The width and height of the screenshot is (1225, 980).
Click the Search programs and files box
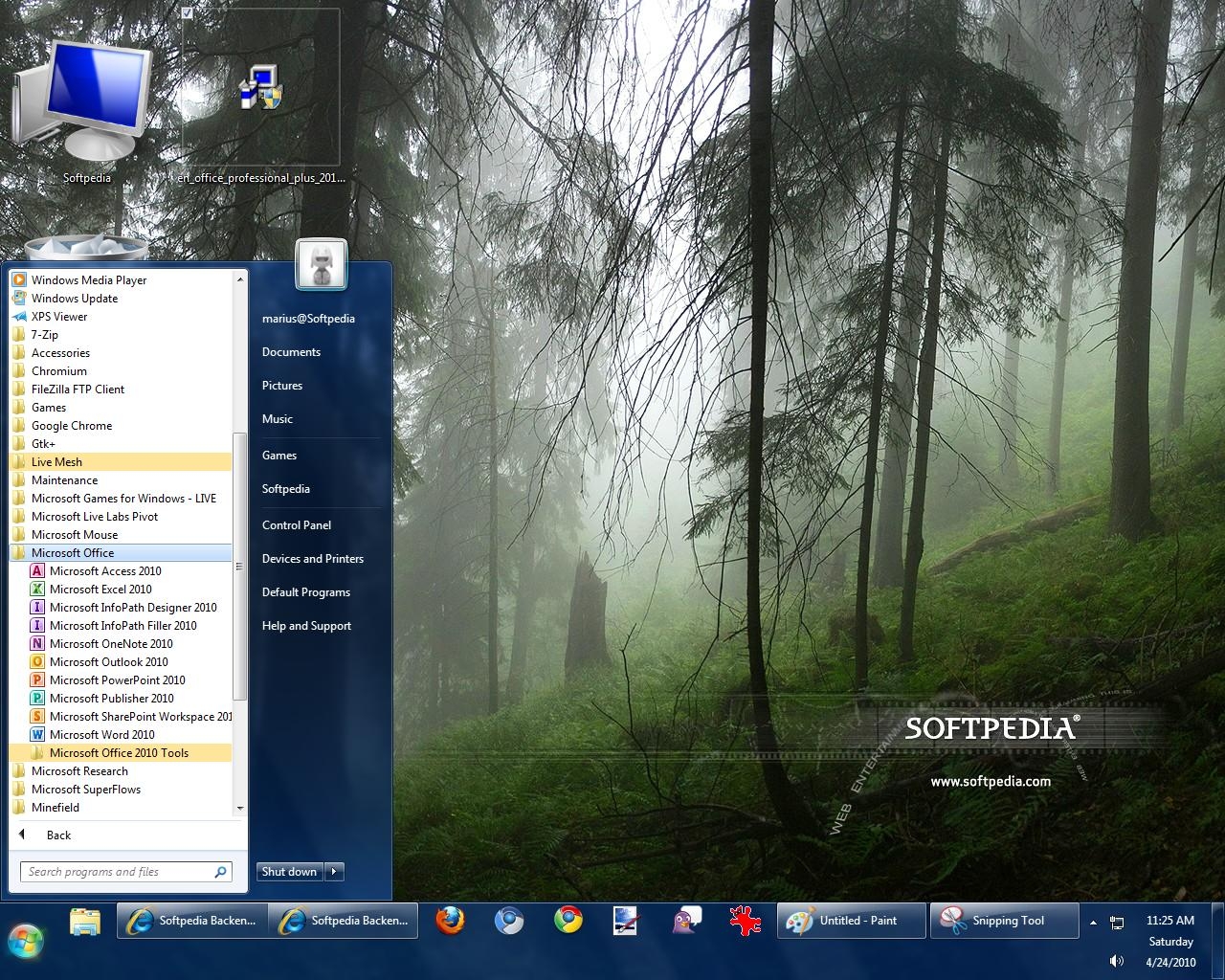(x=115, y=872)
